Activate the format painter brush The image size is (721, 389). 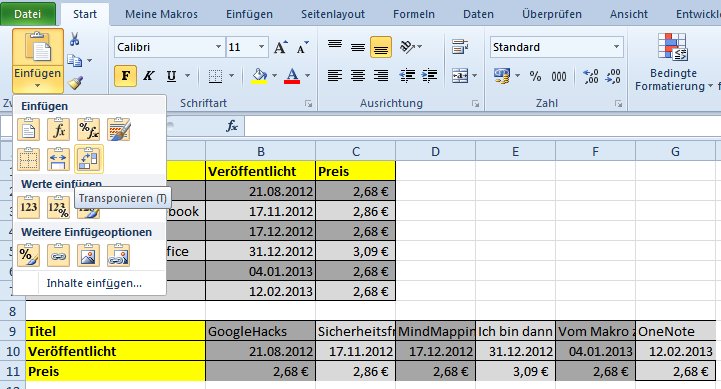point(75,82)
